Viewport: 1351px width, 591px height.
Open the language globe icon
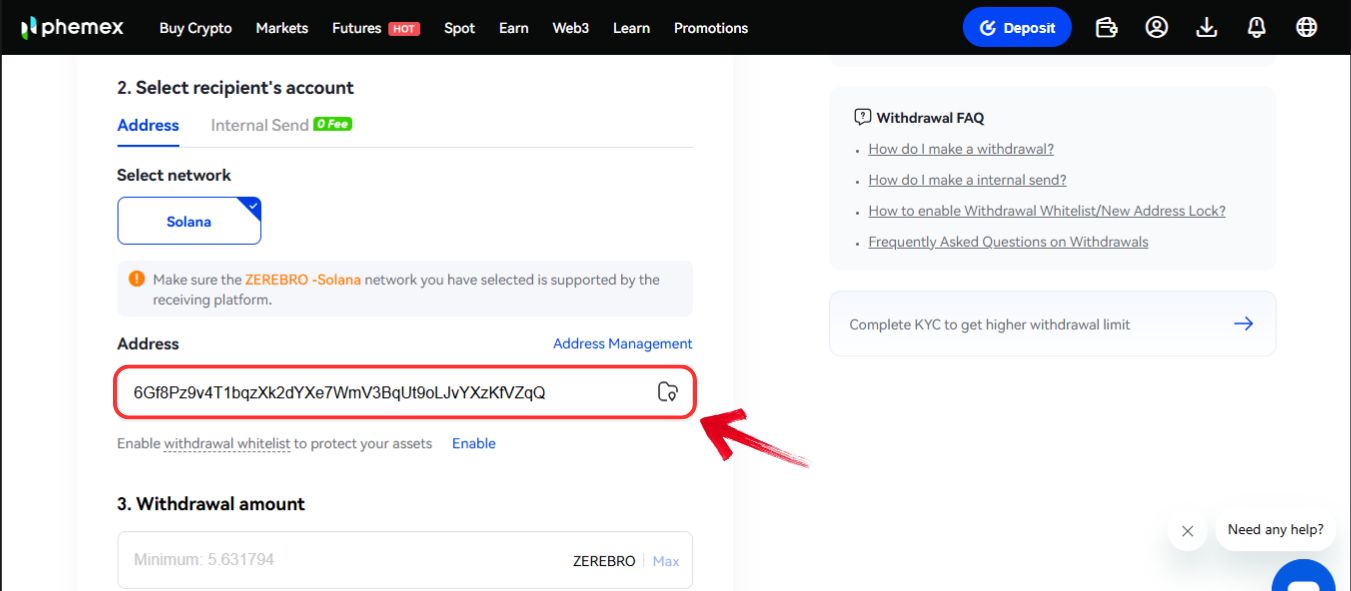click(1307, 27)
